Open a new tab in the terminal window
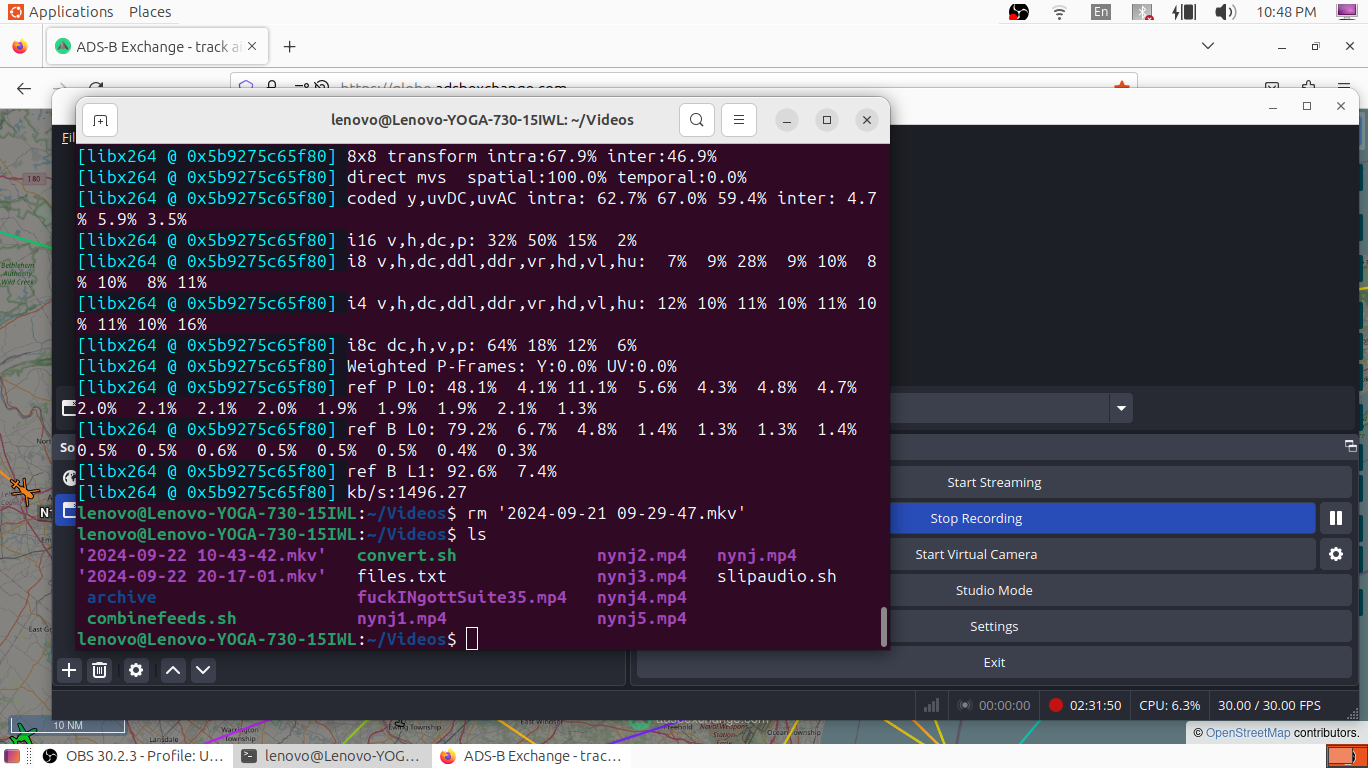Image resolution: width=1368 pixels, height=768 pixels. click(x=100, y=120)
